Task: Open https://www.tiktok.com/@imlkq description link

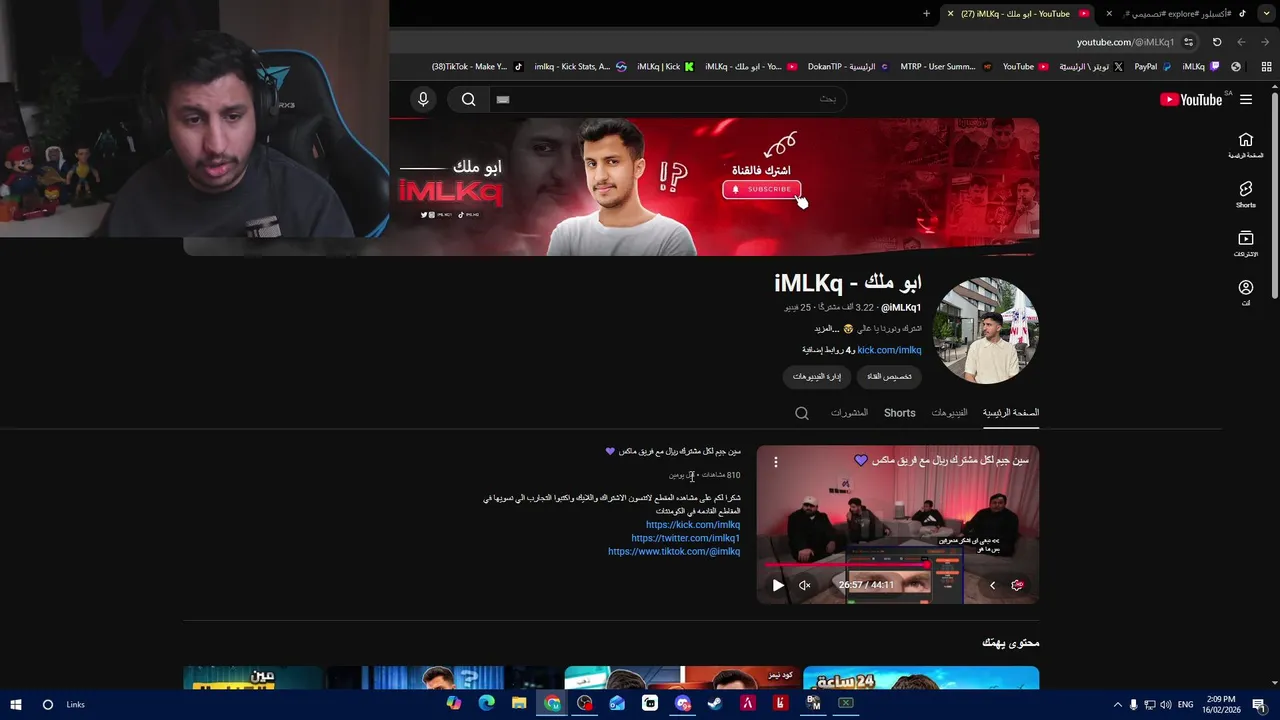Action: click(x=674, y=551)
